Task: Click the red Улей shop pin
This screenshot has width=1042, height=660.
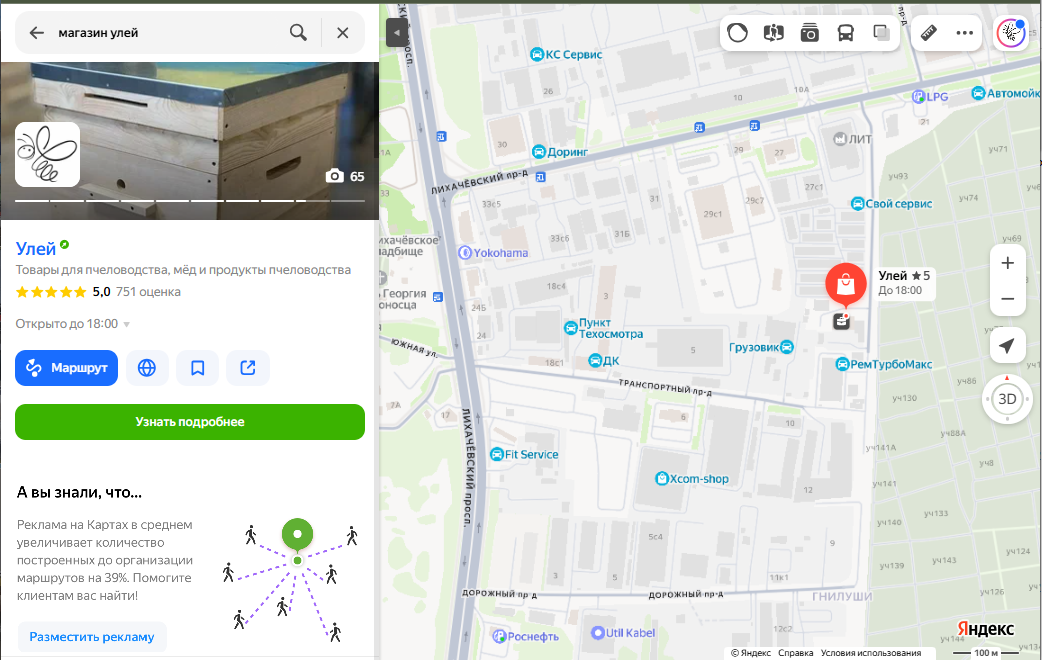Action: (845, 284)
